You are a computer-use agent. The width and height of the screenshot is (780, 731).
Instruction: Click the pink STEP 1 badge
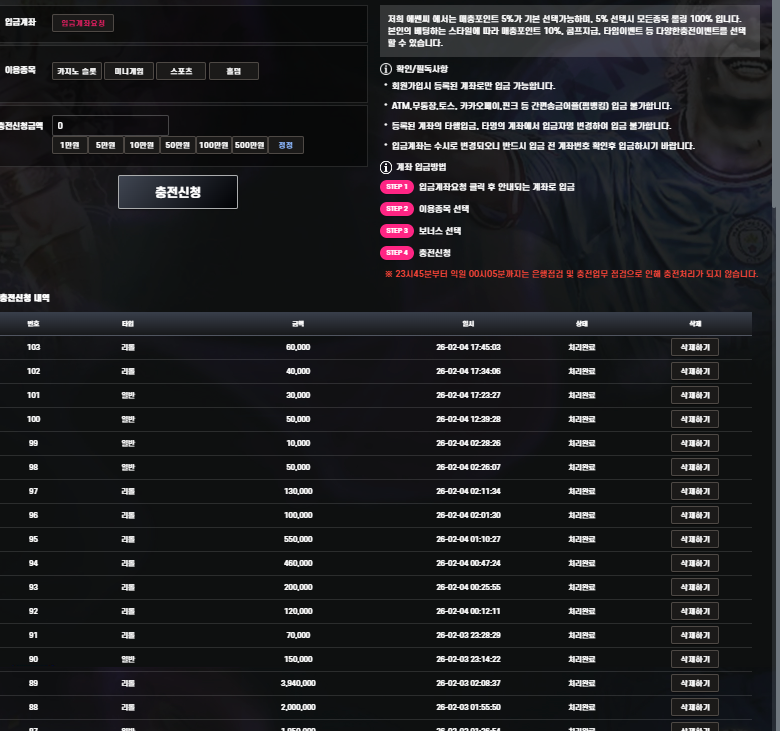(x=397, y=187)
